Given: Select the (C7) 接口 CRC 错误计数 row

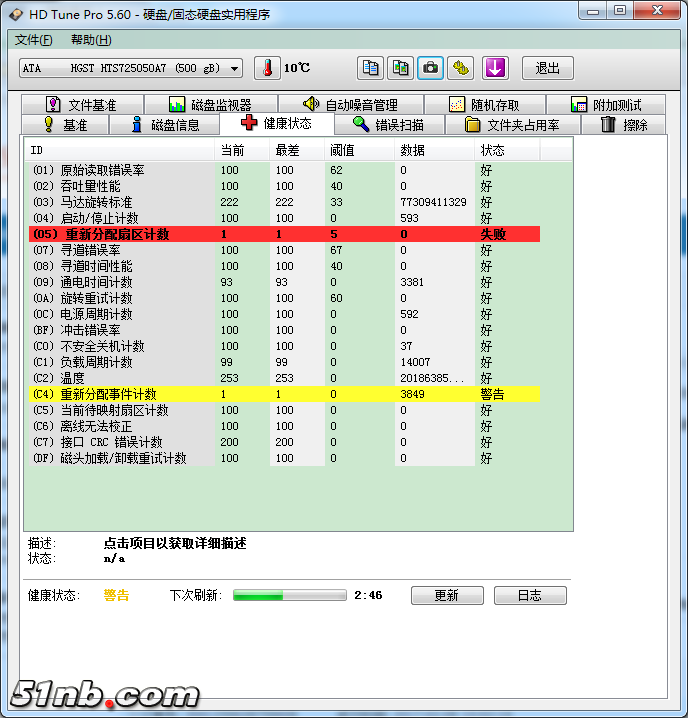Looking at the screenshot, I should (x=284, y=442).
